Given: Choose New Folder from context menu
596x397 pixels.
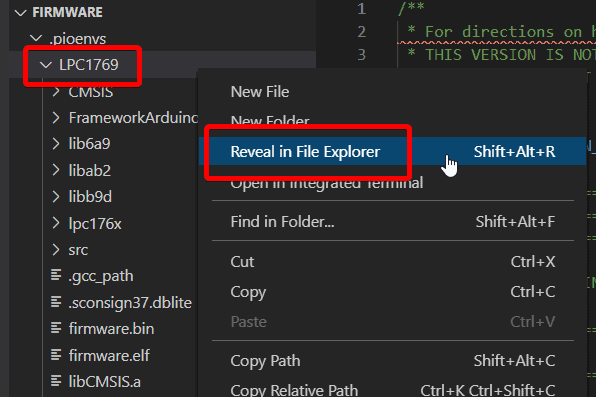Looking at the screenshot, I should pyautogui.click(x=392, y=120).
